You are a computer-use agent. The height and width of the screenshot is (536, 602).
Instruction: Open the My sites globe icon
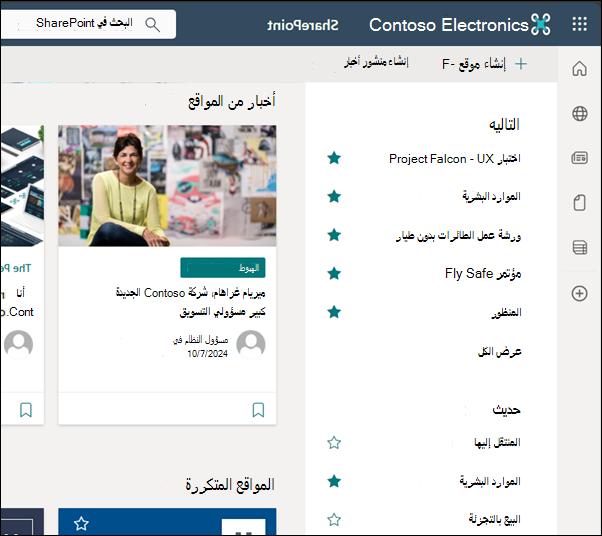click(x=579, y=114)
